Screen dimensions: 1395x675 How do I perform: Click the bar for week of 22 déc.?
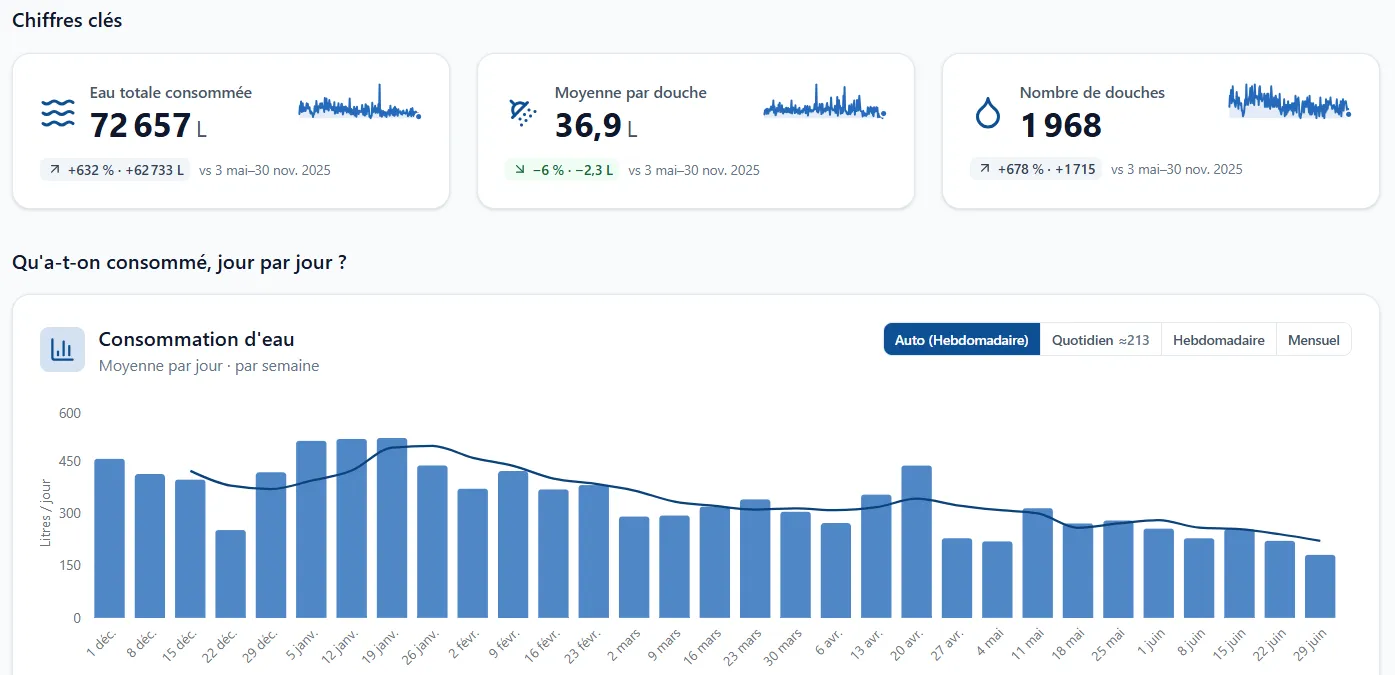coord(230,574)
